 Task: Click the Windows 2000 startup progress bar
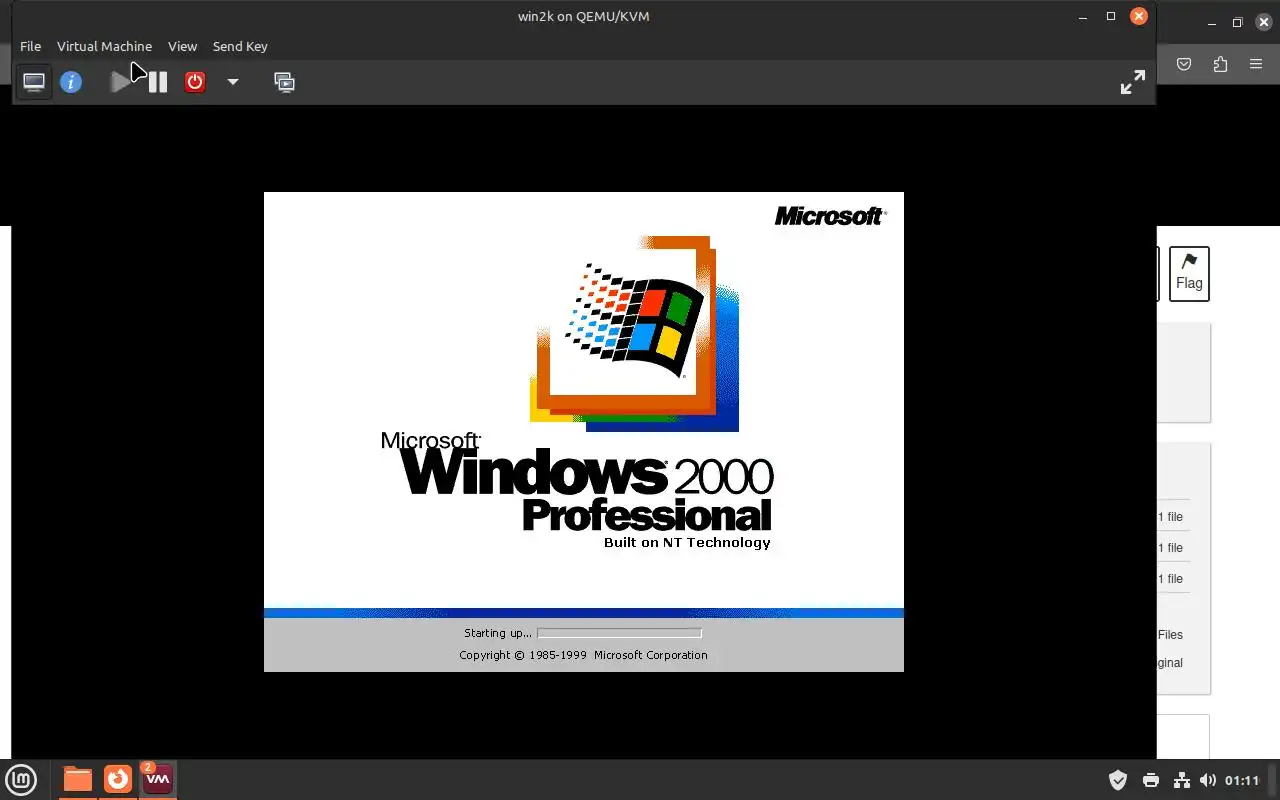coord(619,633)
